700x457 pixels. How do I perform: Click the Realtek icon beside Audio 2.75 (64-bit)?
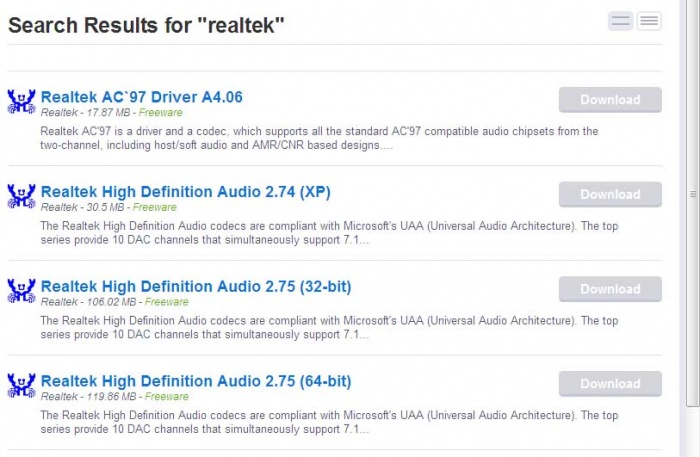(x=21, y=385)
